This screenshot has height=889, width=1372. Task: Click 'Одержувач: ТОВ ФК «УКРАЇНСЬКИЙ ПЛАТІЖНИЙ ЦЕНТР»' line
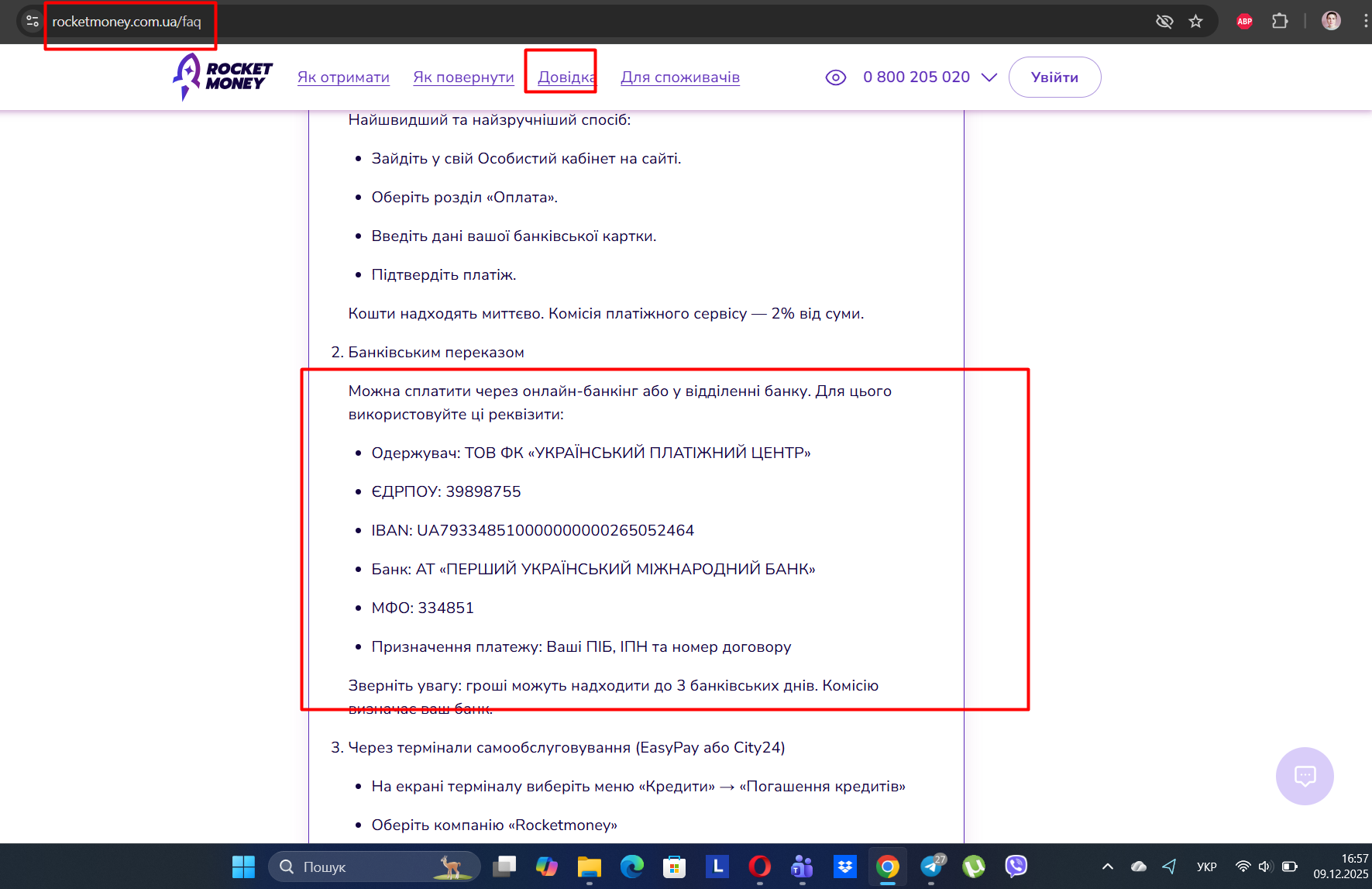coord(591,453)
